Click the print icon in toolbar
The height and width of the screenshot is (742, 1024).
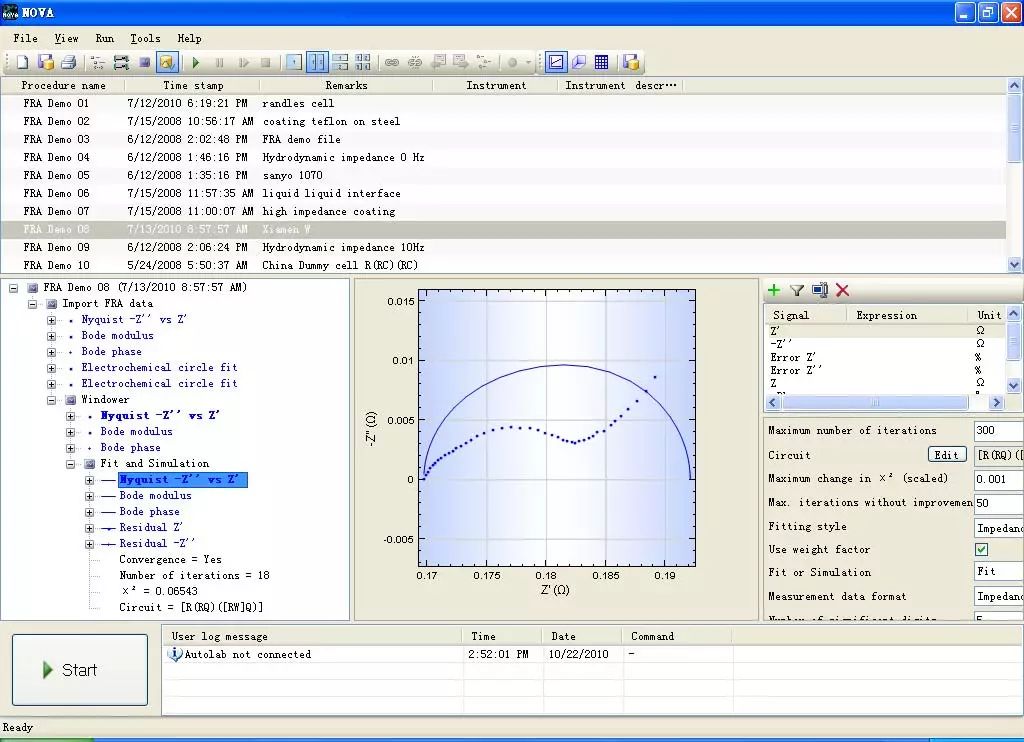[x=69, y=62]
